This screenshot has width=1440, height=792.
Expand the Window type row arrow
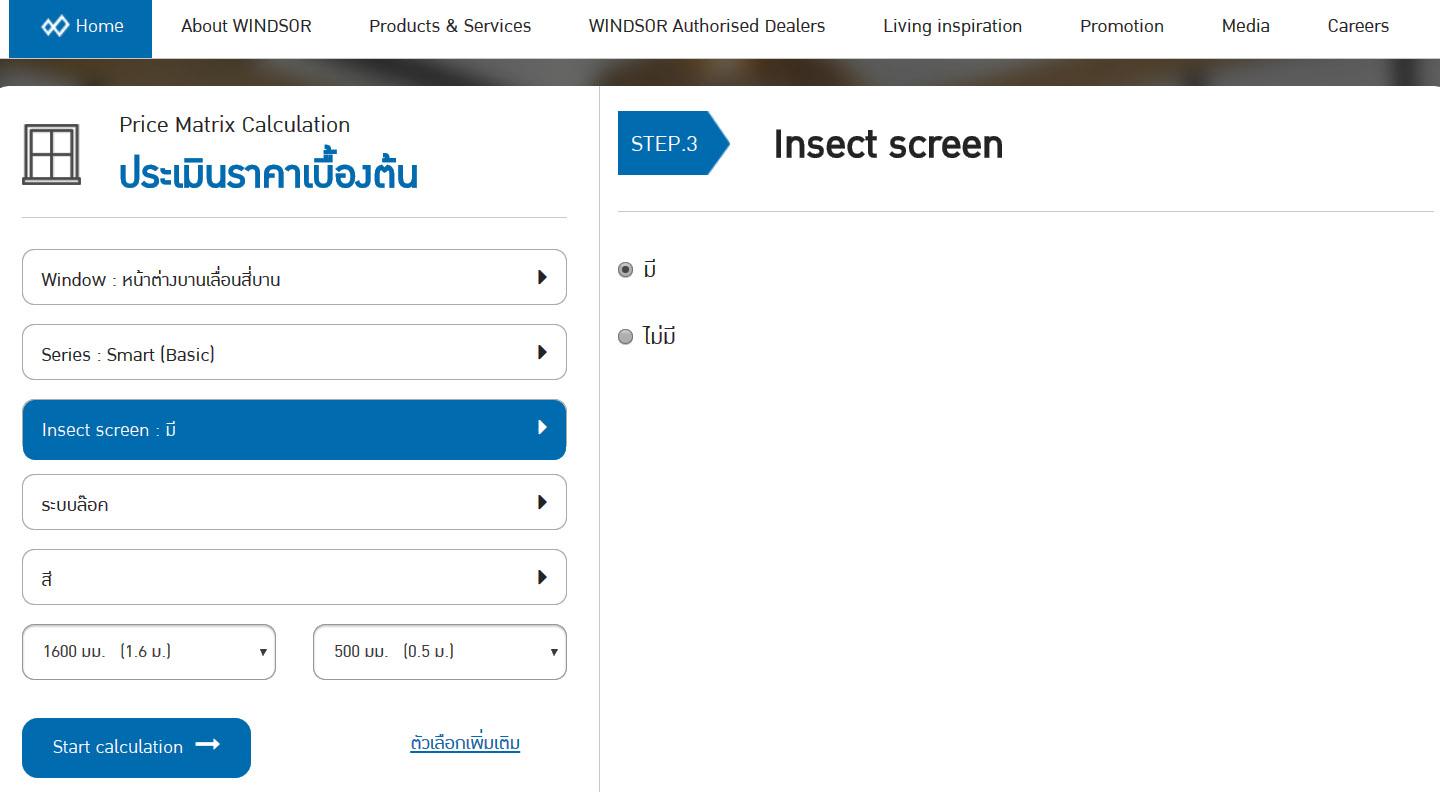click(x=542, y=277)
